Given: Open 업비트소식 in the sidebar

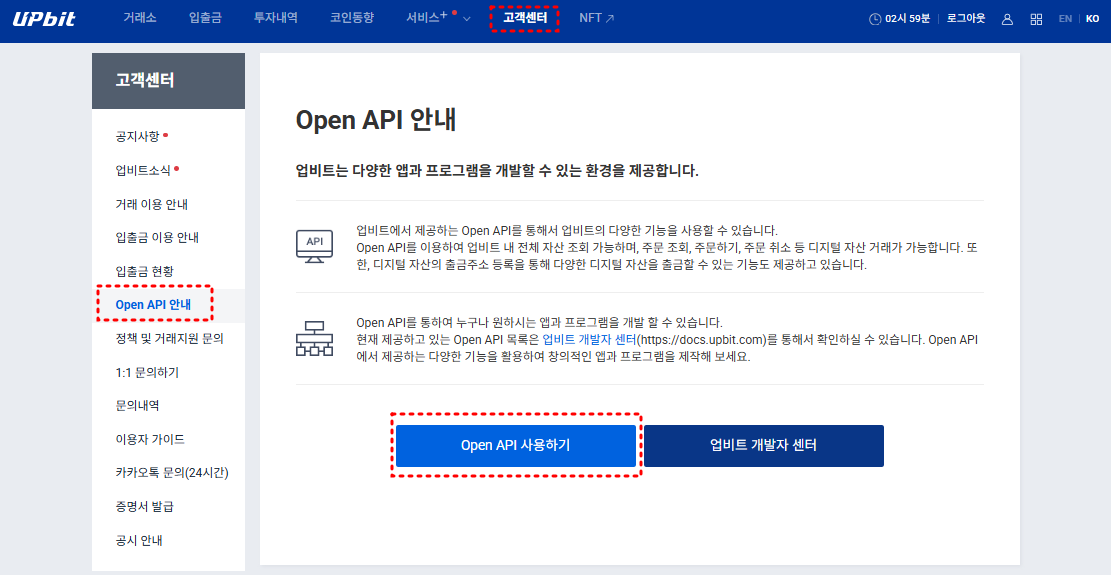Looking at the screenshot, I should click(x=143, y=171).
